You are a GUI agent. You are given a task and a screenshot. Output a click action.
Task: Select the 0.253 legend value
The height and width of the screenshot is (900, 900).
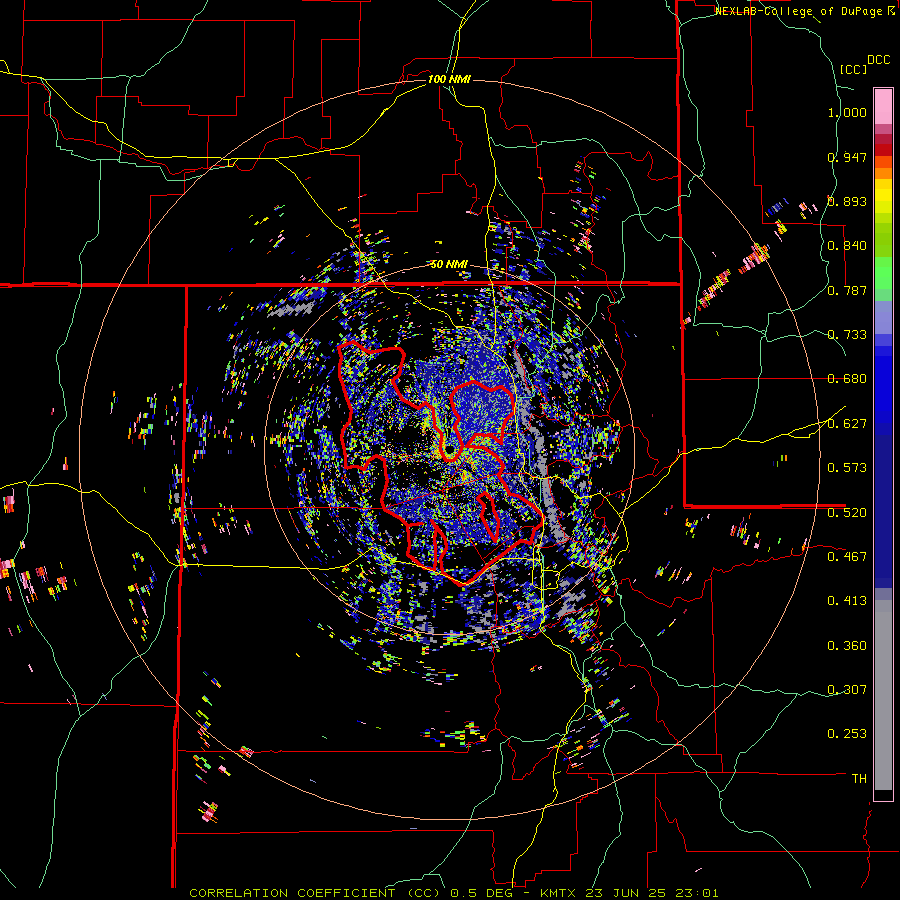(x=847, y=734)
